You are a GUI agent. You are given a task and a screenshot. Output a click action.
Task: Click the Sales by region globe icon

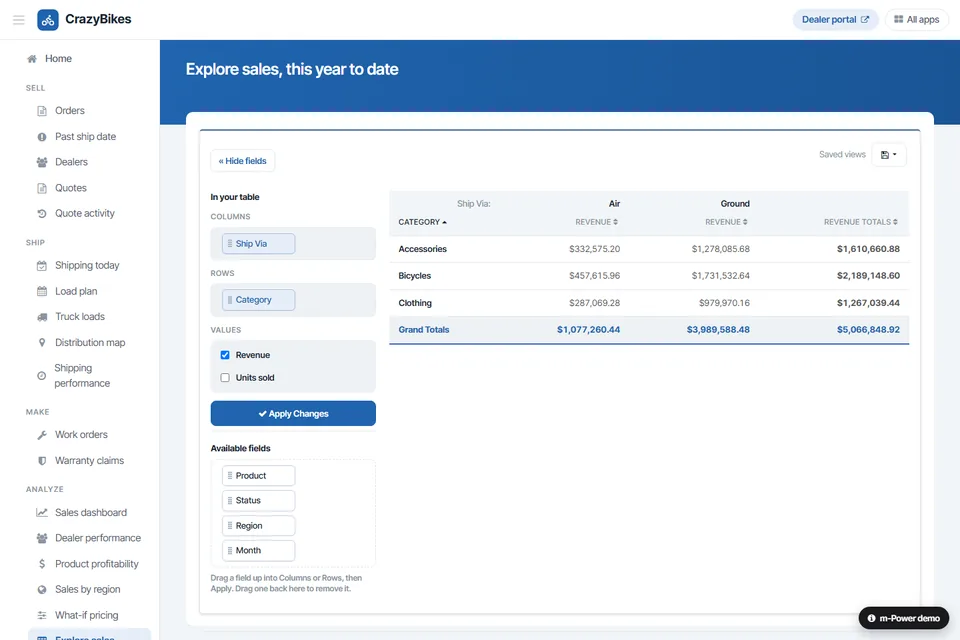point(42,590)
